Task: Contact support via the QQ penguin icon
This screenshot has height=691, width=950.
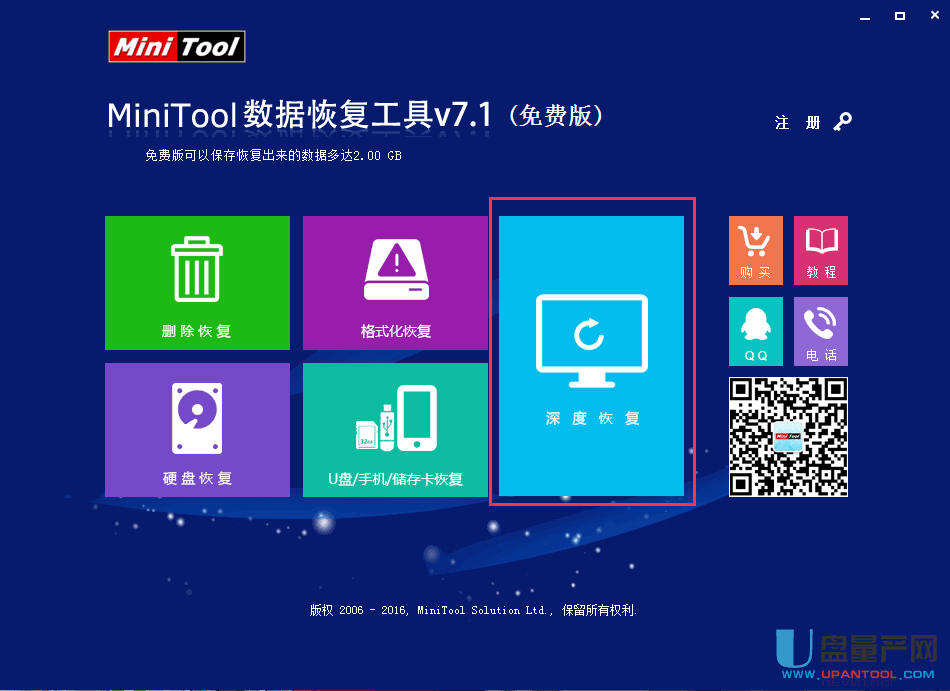Action: (755, 331)
